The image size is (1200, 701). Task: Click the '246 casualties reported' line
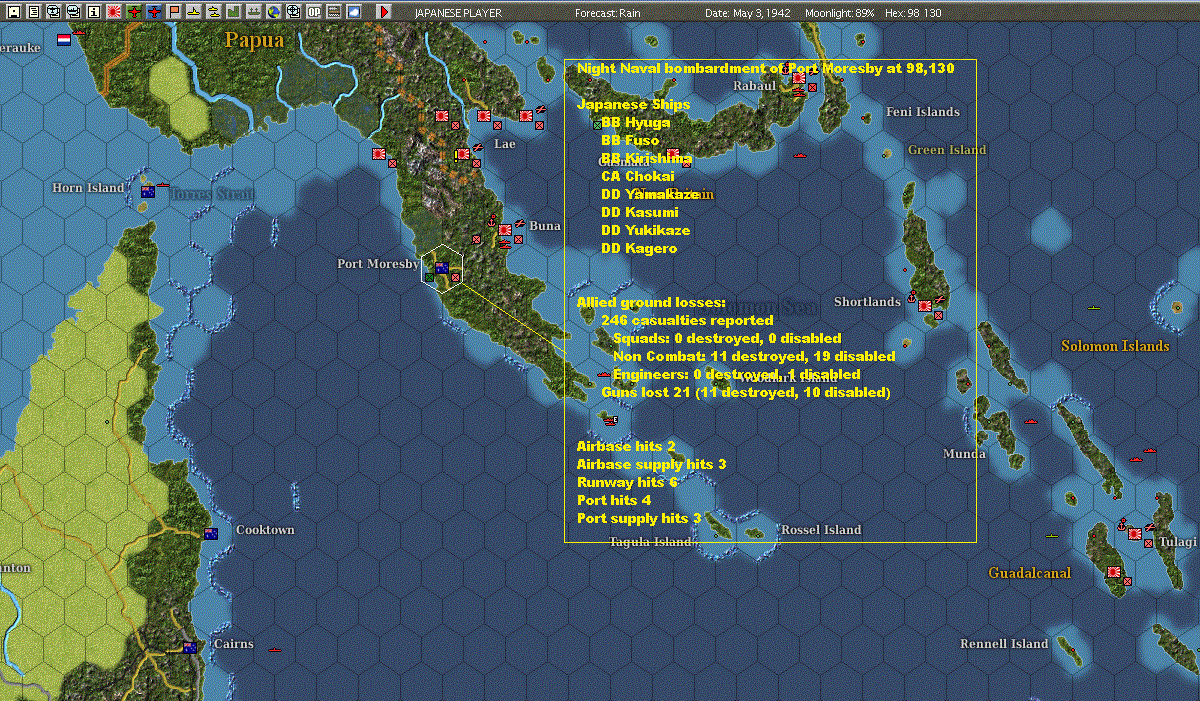pyautogui.click(x=687, y=321)
